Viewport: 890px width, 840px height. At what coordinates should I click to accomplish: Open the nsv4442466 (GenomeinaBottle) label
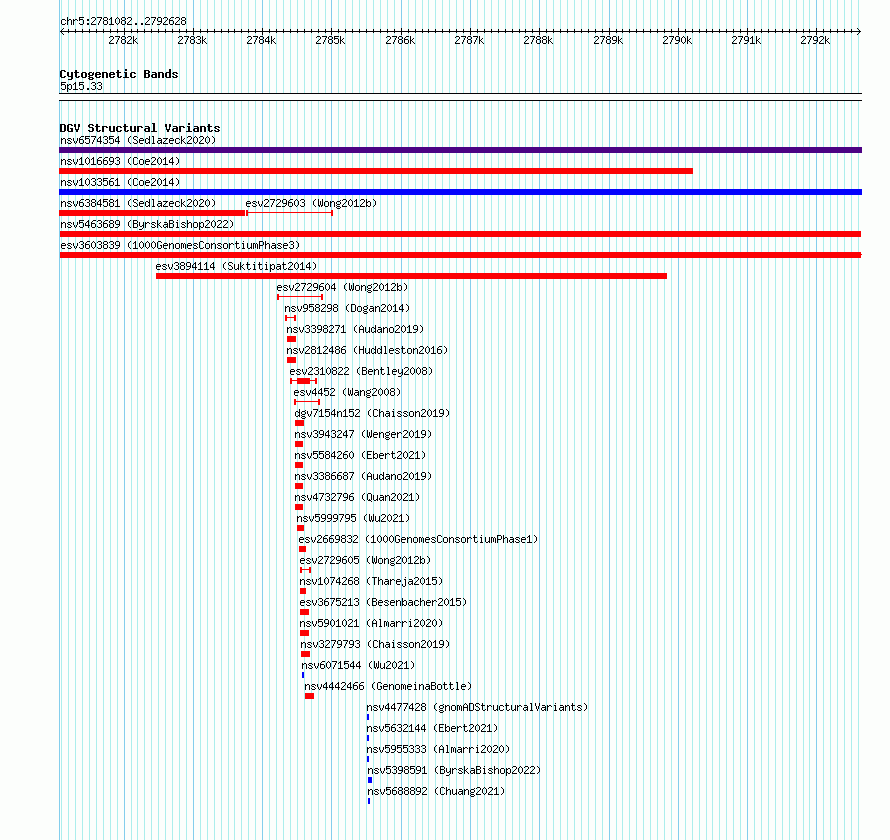pyautogui.click(x=388, y=686)
